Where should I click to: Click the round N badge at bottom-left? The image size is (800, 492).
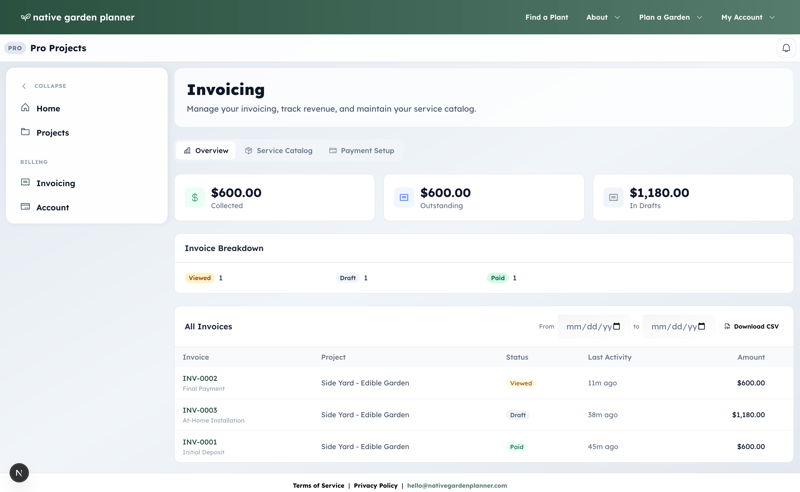coord(19,473)
